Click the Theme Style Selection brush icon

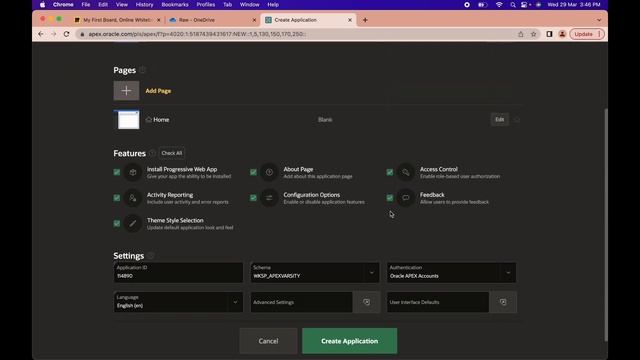coord(133,224)
